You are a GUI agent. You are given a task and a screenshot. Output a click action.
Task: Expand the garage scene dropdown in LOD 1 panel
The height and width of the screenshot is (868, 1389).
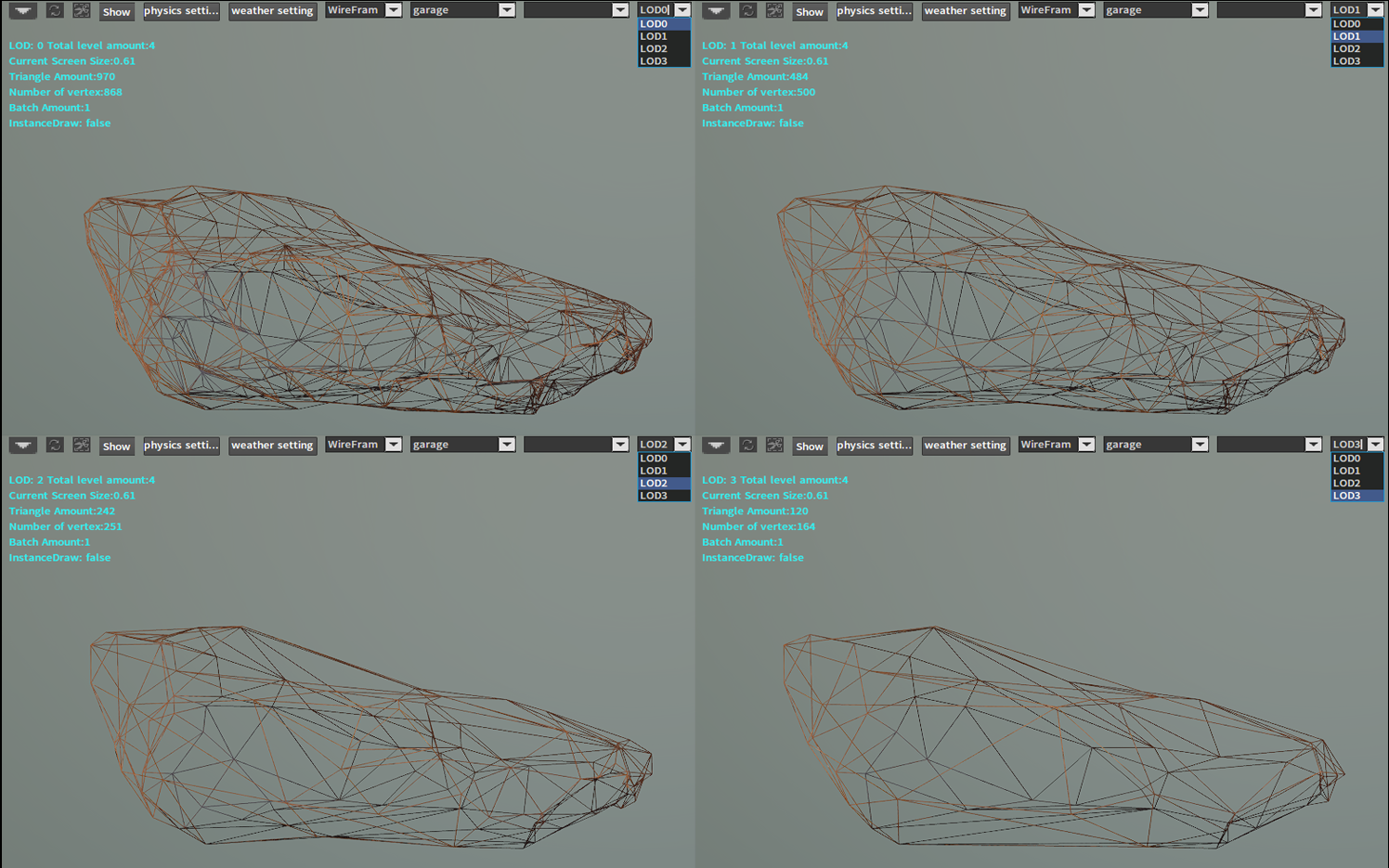[x=1155, y=10]
